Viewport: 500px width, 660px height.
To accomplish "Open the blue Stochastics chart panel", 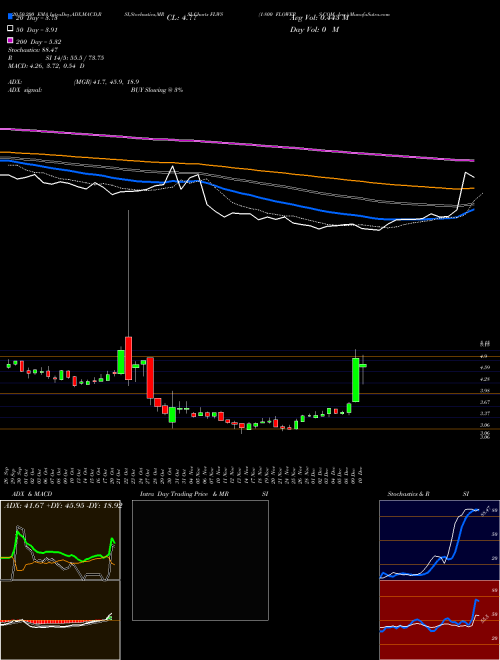I will click(439, 540).
